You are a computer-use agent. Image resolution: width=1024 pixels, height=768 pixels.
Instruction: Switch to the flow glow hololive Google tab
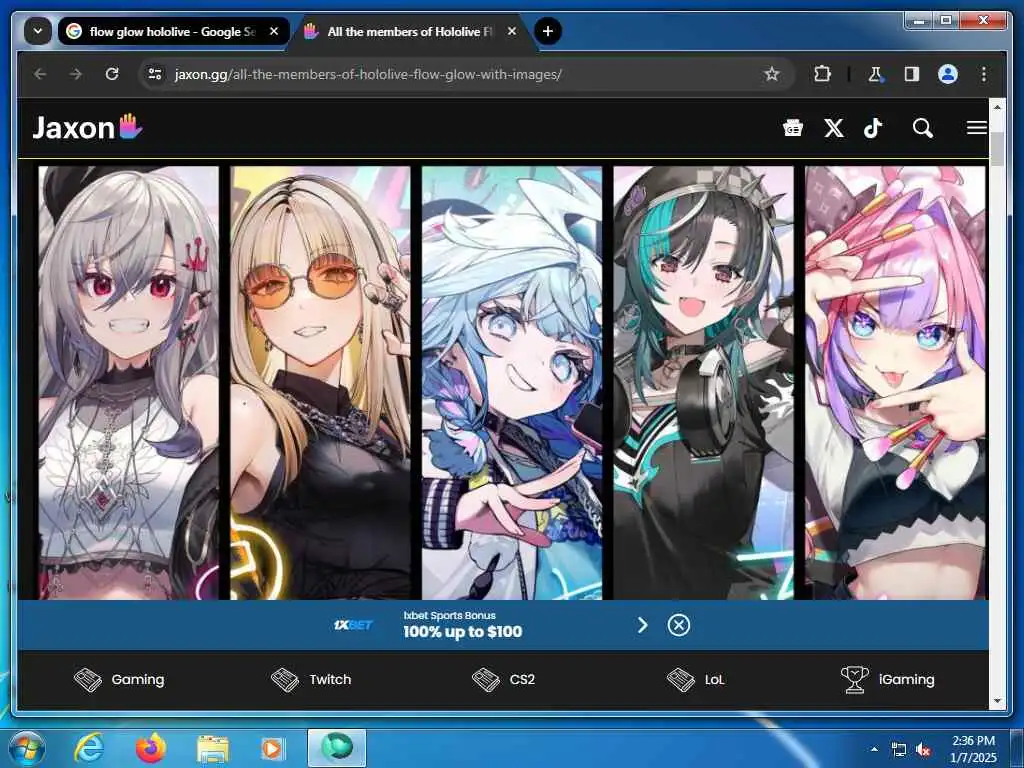click(172, 31)
